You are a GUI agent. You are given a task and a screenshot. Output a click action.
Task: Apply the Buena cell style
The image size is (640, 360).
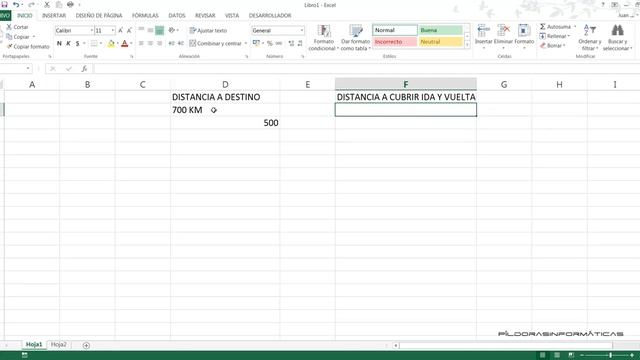pos(441,30)
